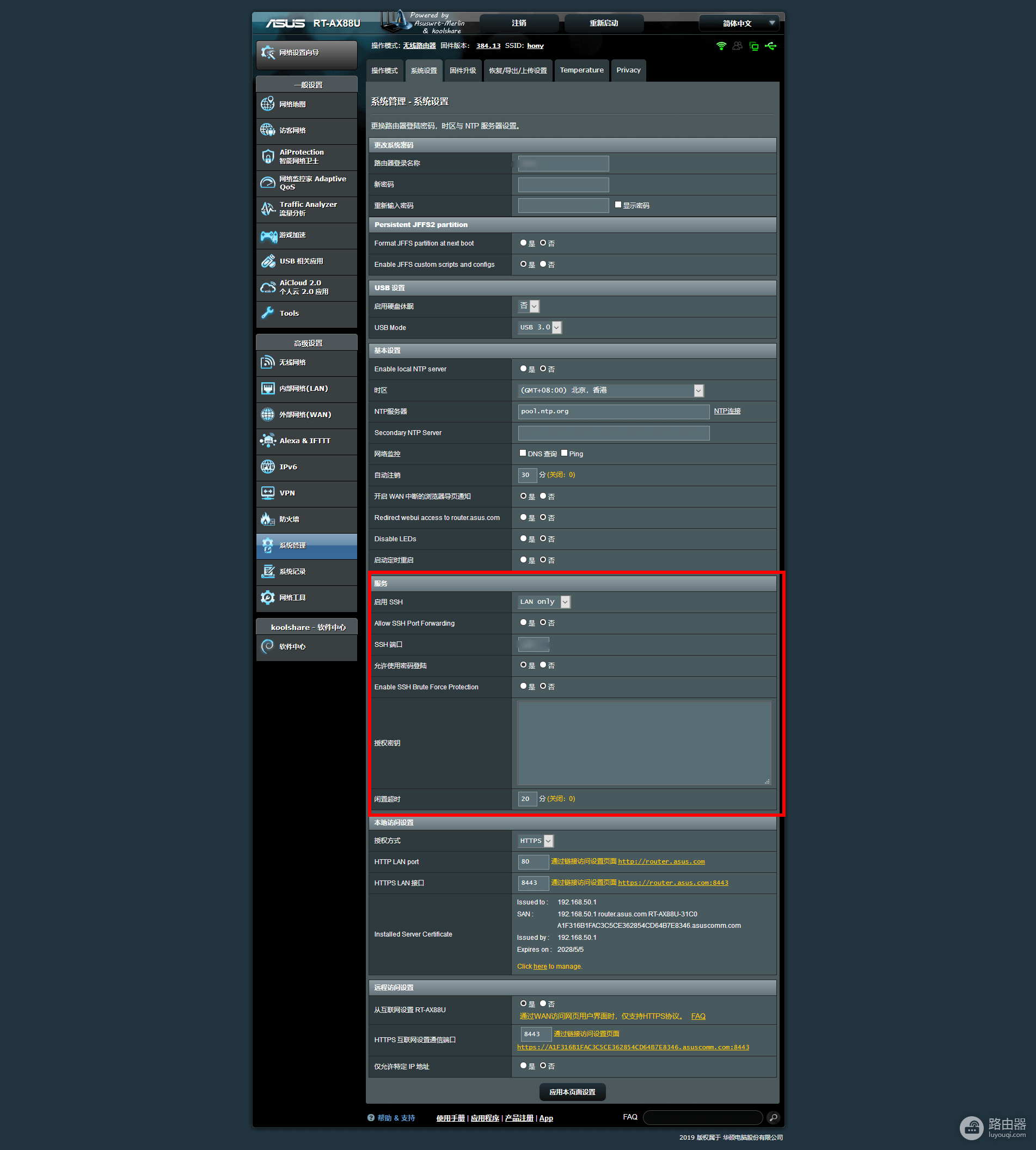Switch to the 固件升级 tab
This screenshot has height=1150, width=1036.
click(x=463, y=71)
